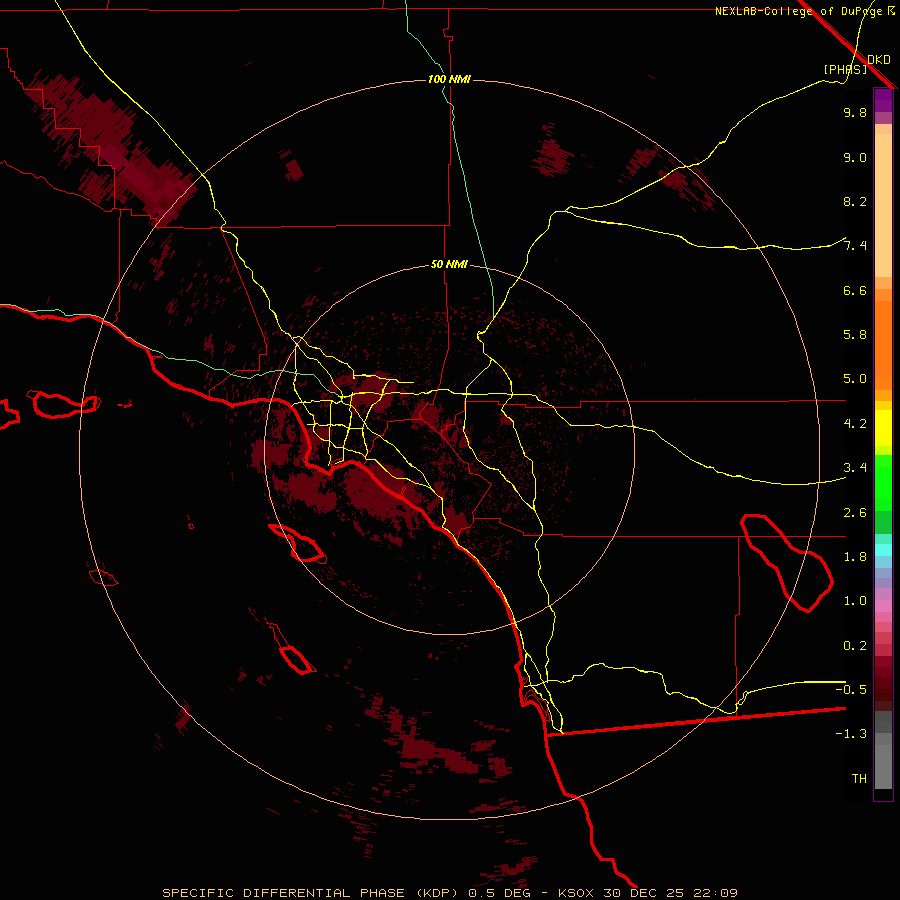Viewport: 900px width, 900px height.
Task: Click the NEXLAB-College of DuPage logo icon
Action: [x=891, y=11]
